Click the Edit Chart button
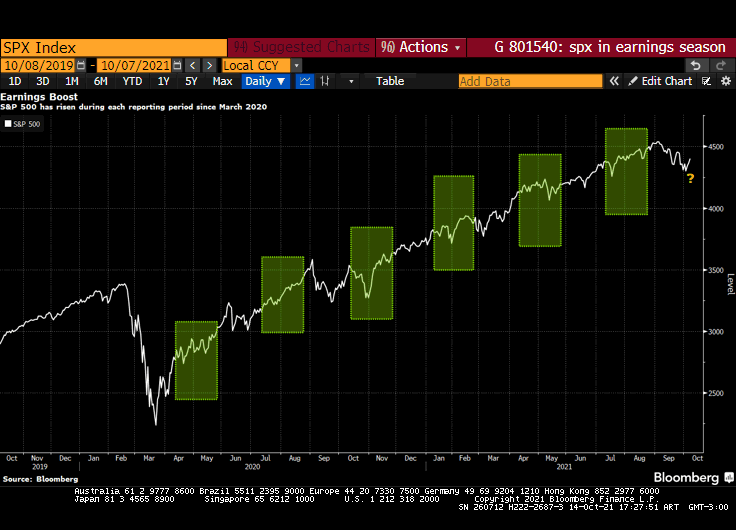The width and height of the screenshot is (736, 530). (660, 81)
